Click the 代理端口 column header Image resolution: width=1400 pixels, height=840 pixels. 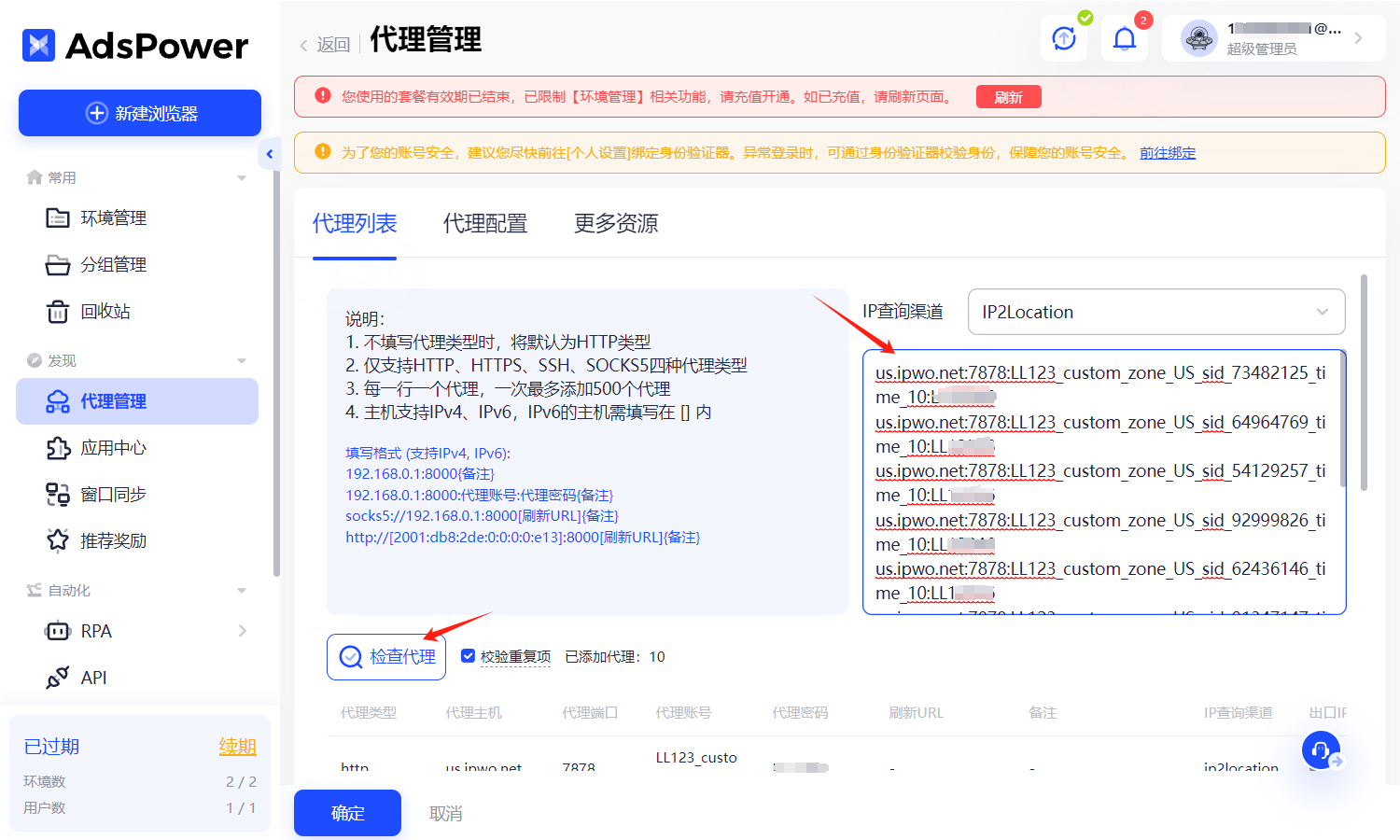point(590,713)
